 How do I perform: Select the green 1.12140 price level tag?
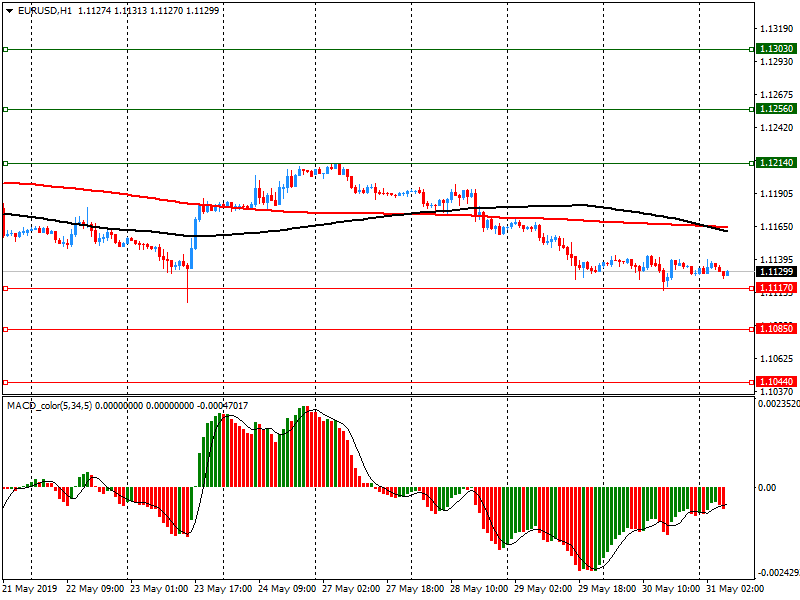point(776,162)
